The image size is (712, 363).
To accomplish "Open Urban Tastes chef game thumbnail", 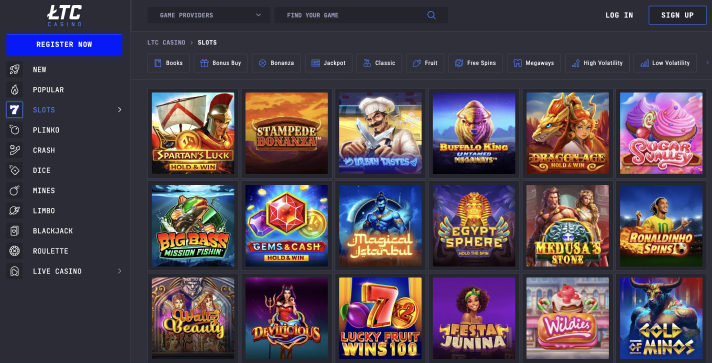I will point(380,133).
